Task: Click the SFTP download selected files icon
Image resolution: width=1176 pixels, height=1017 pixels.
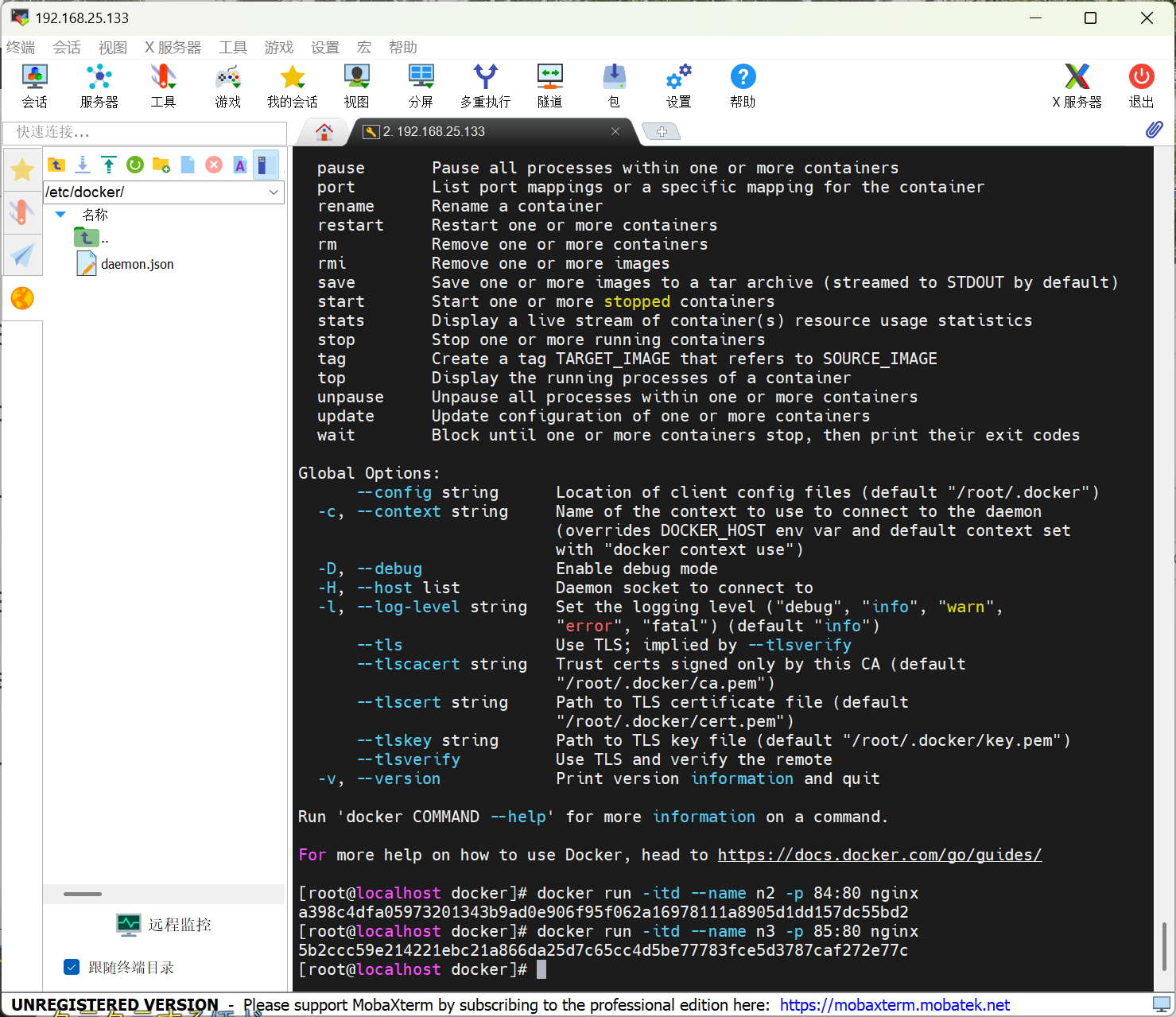Action: tap(83, 165)
